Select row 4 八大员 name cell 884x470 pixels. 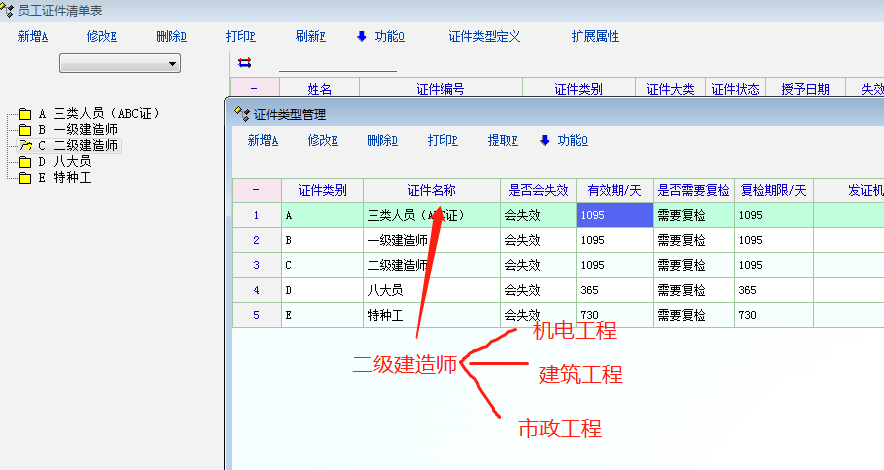tap(431, 290)
